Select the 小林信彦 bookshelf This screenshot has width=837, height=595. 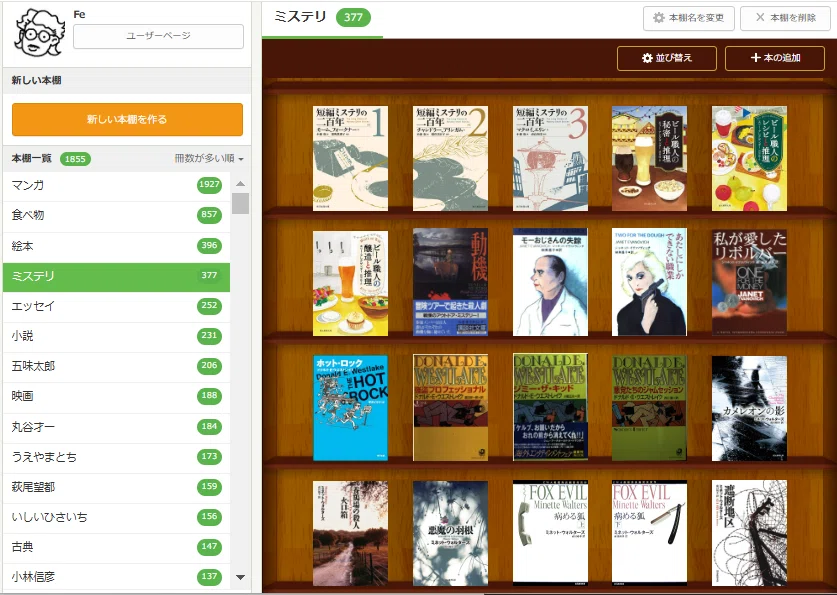tap(116, 577)
